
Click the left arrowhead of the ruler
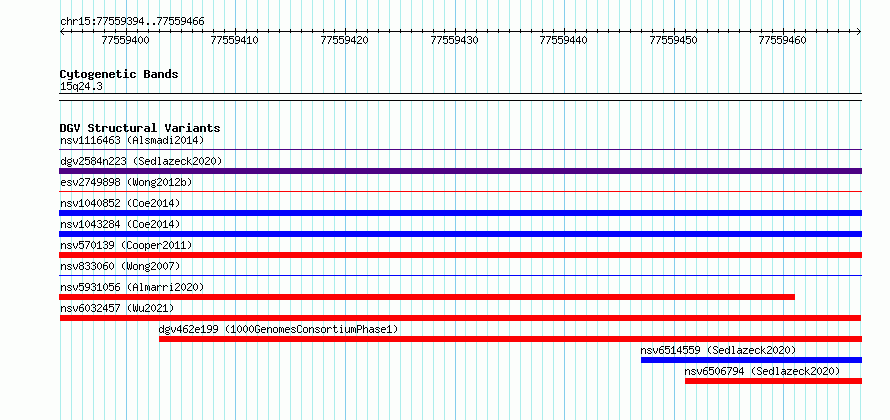[x=62, y=31]
